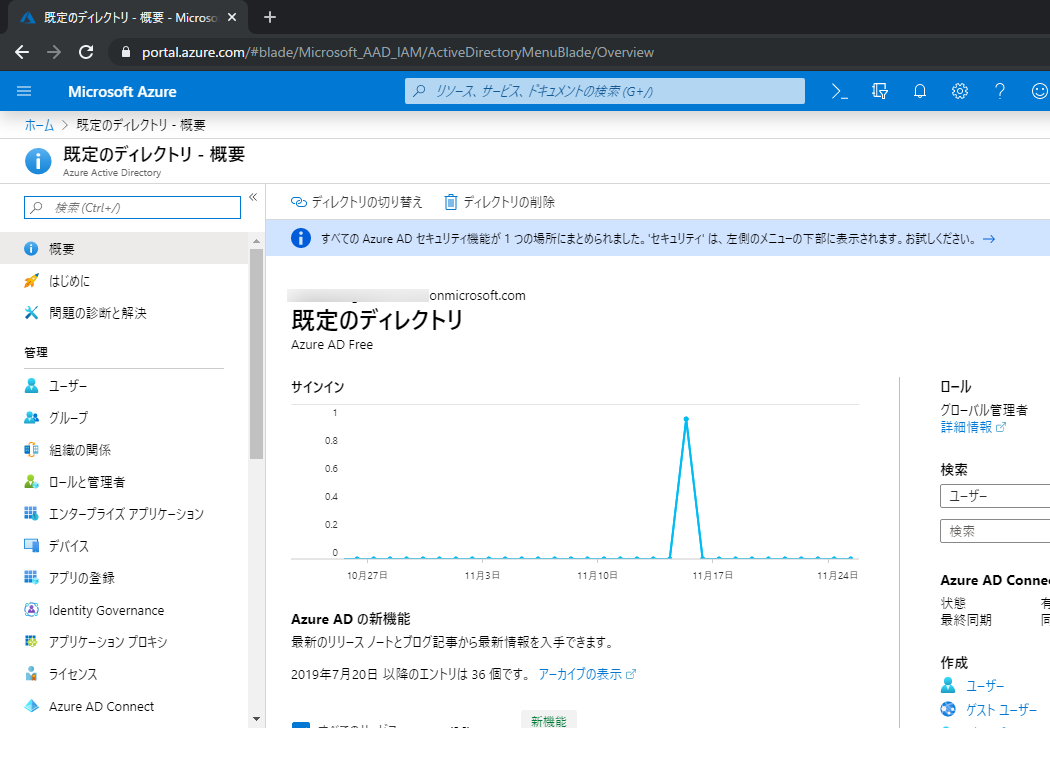The height and width of the screenshot is (768, 1050).
Task: Click the ロールと管理者 icon
Action: [x=31, y=481]
